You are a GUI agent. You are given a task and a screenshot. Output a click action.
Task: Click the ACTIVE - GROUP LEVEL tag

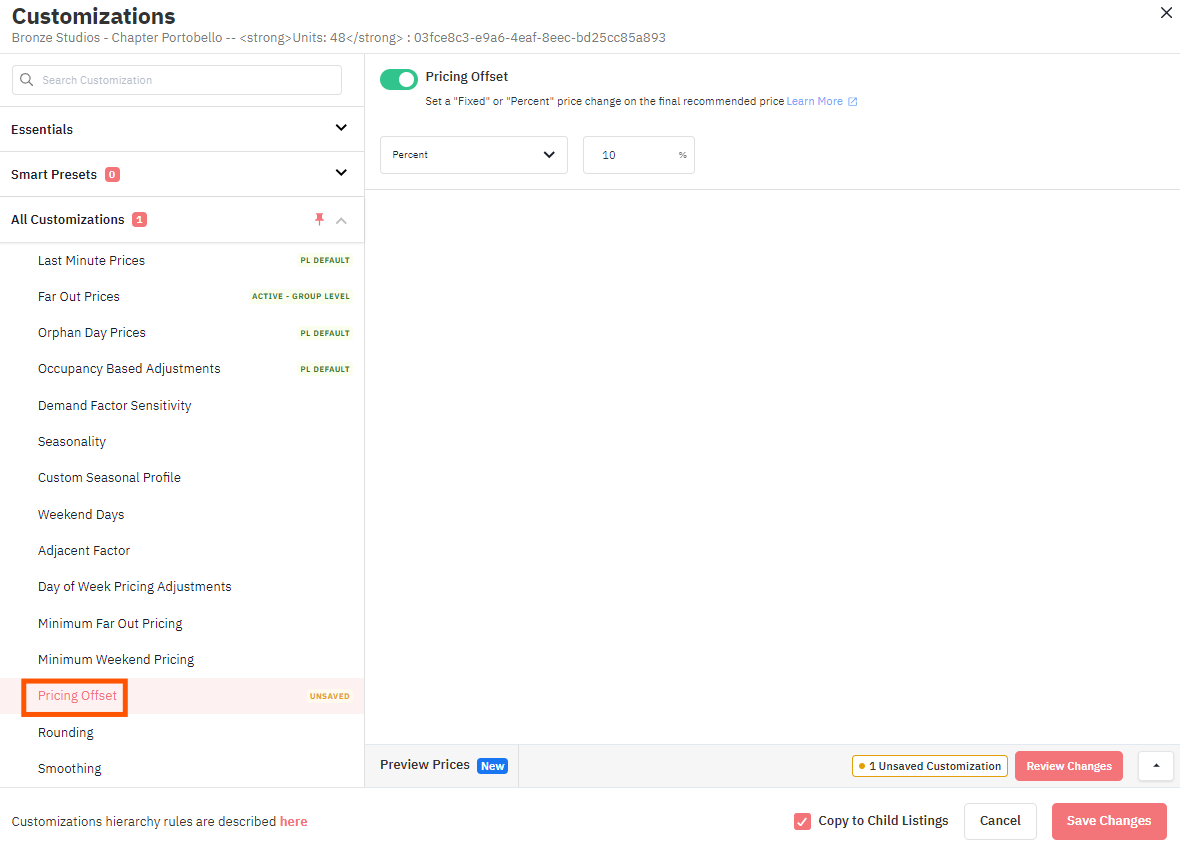click(301, 297)
